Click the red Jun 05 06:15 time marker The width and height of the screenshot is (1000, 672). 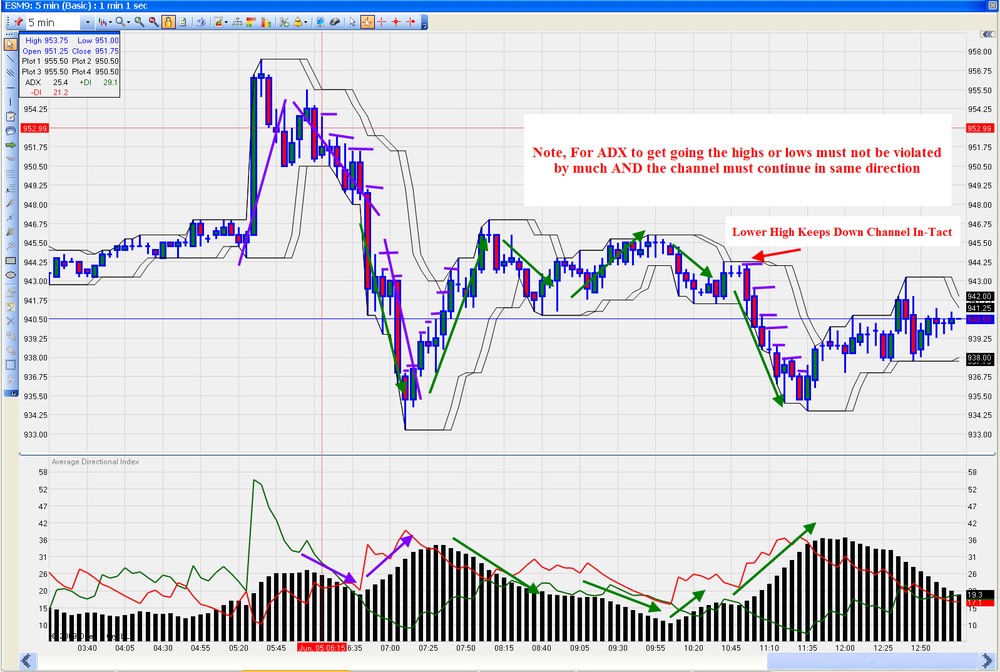click(x=322, y=648)
